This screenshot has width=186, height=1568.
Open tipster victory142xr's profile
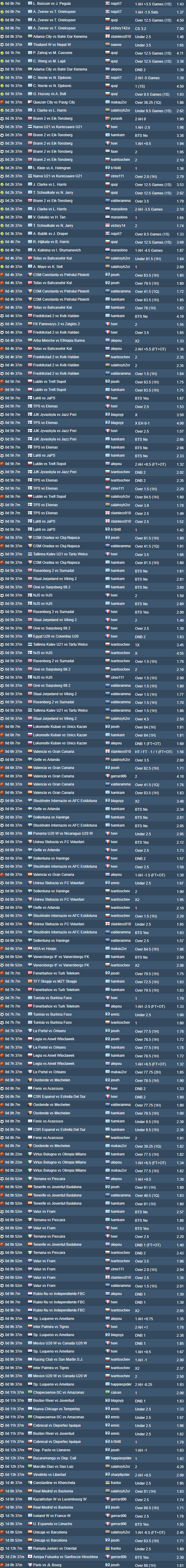click(x=120, y=28)
